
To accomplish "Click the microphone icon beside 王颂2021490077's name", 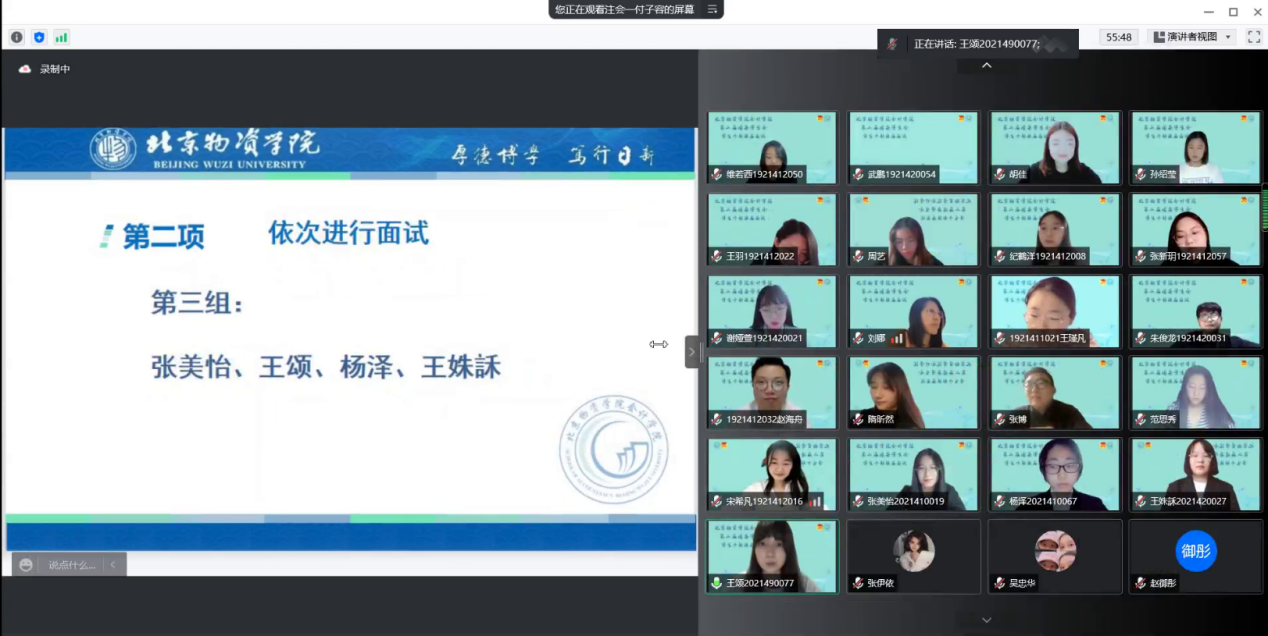I will coord(716,583).
